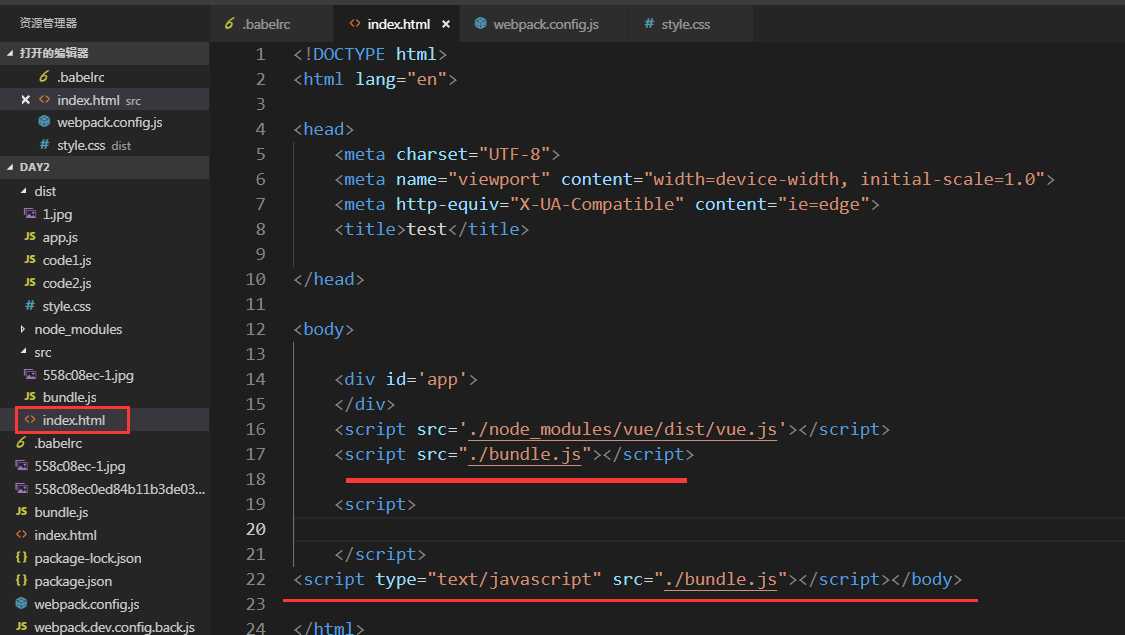Viewport: 1125px width, 635px height.
Task: Click the braces icon beside package.json
Action: (21, 581)
